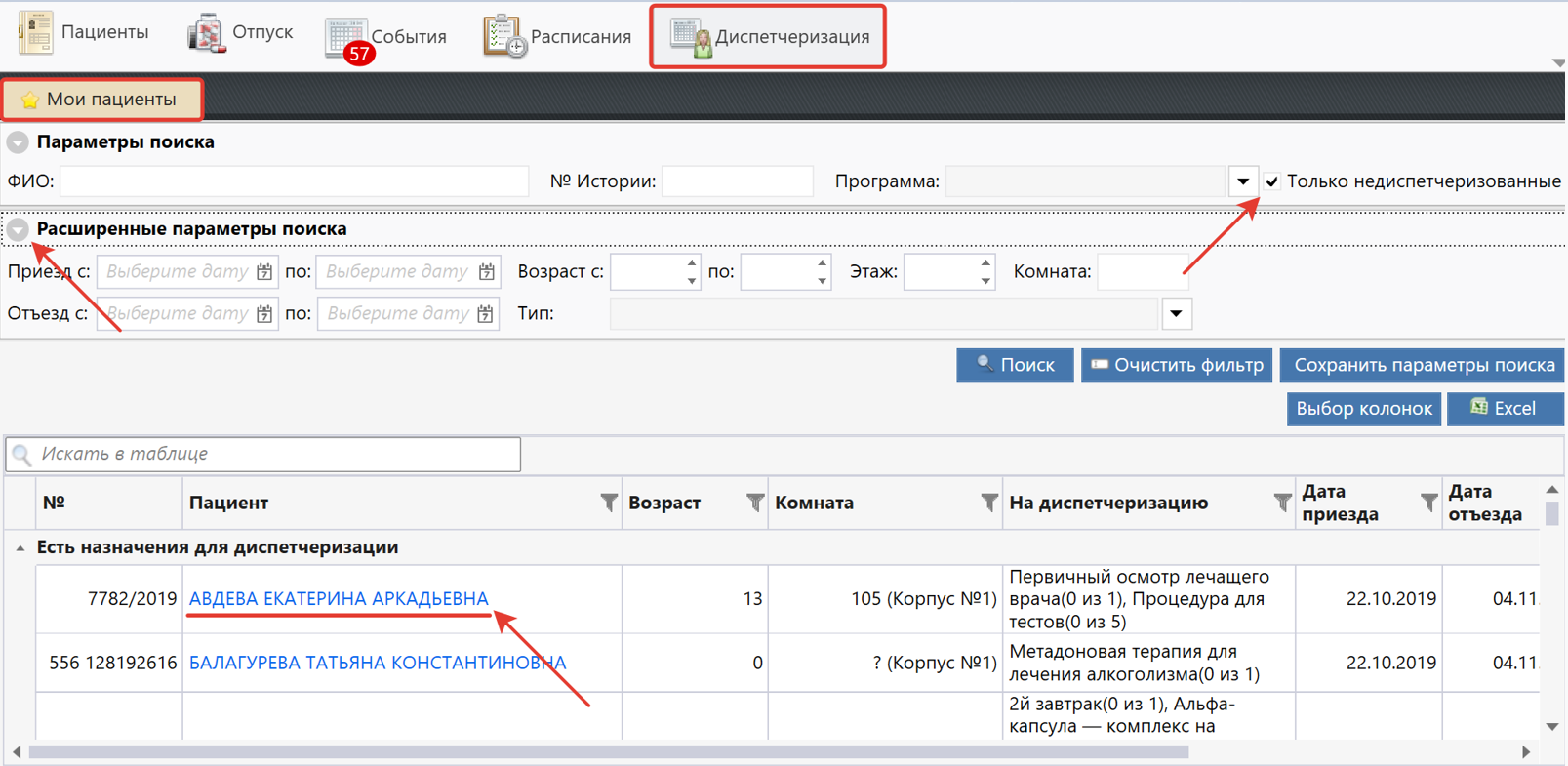Click calendar icon in Приезд с field
The width and height of the screenshot is (1568, 766).
[264, 272]
